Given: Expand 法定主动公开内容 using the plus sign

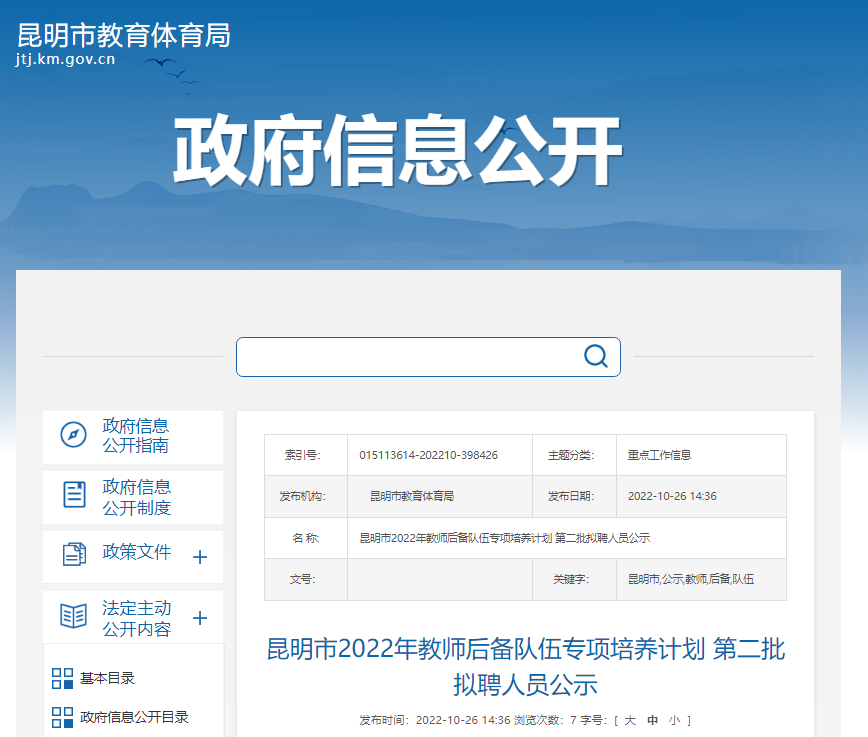Looking at the screenshot, I should click(x=199, y=618).
